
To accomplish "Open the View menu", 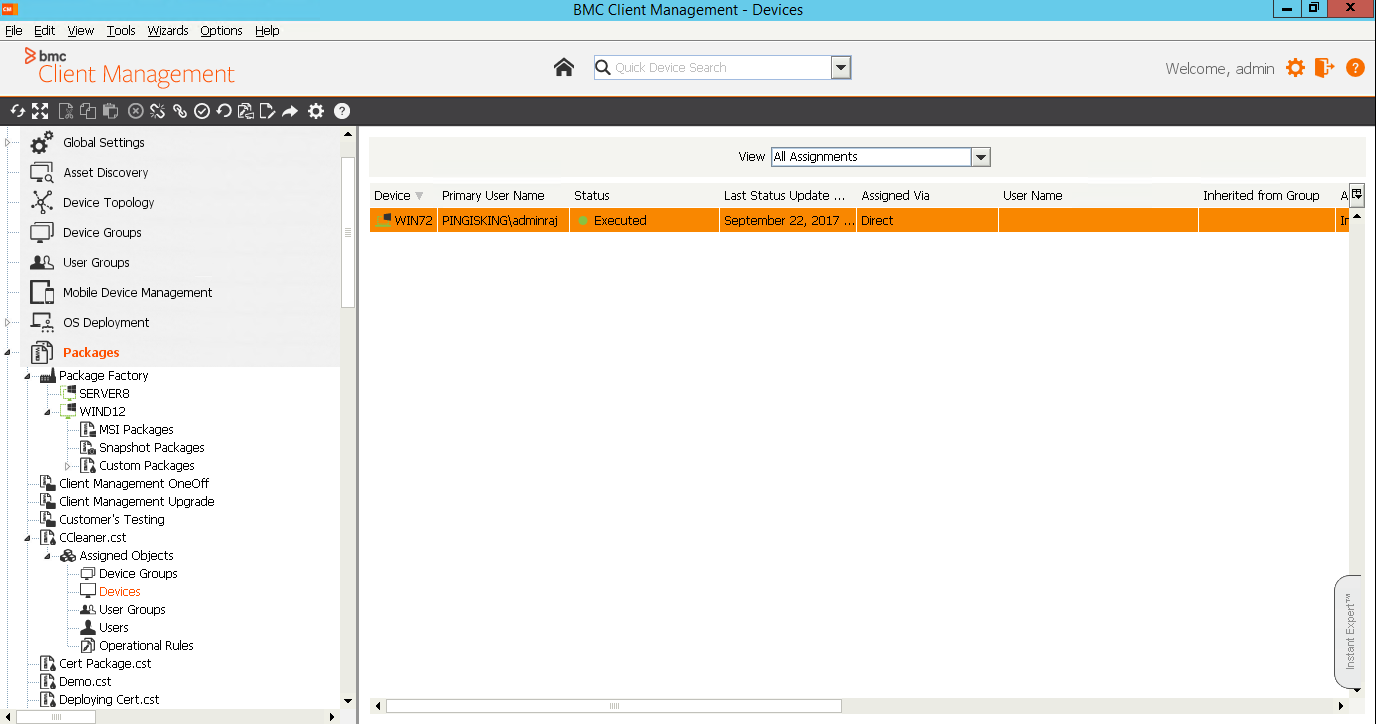I will 81,31.
